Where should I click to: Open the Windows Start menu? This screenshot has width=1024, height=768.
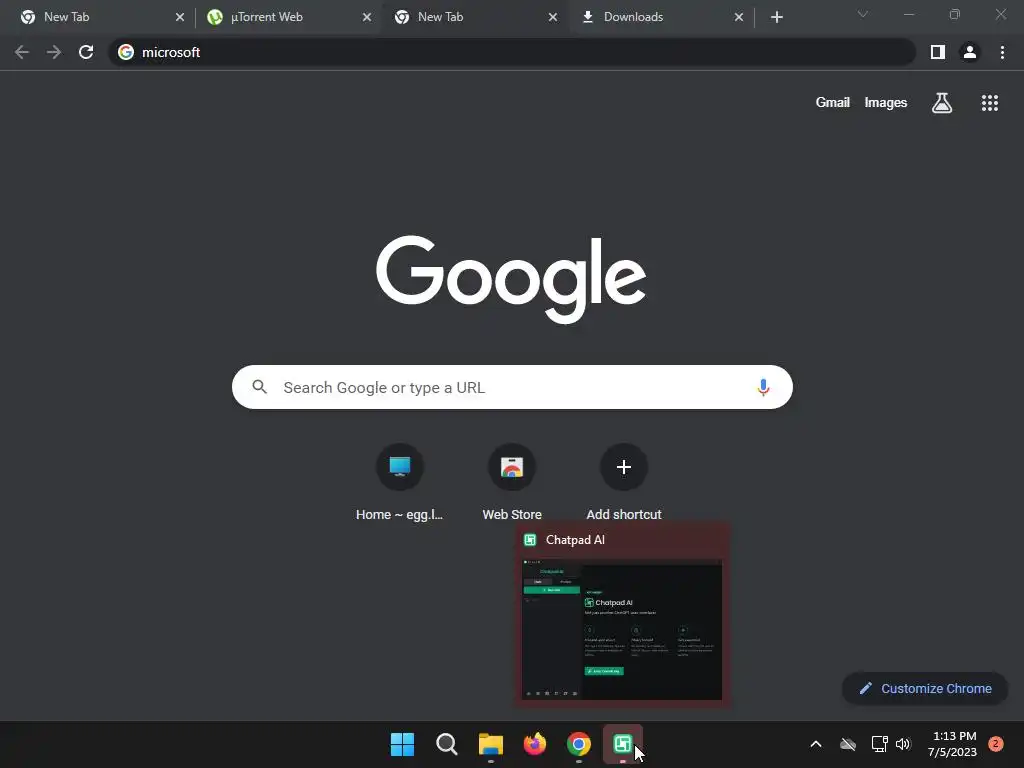(x=402, y=744)
